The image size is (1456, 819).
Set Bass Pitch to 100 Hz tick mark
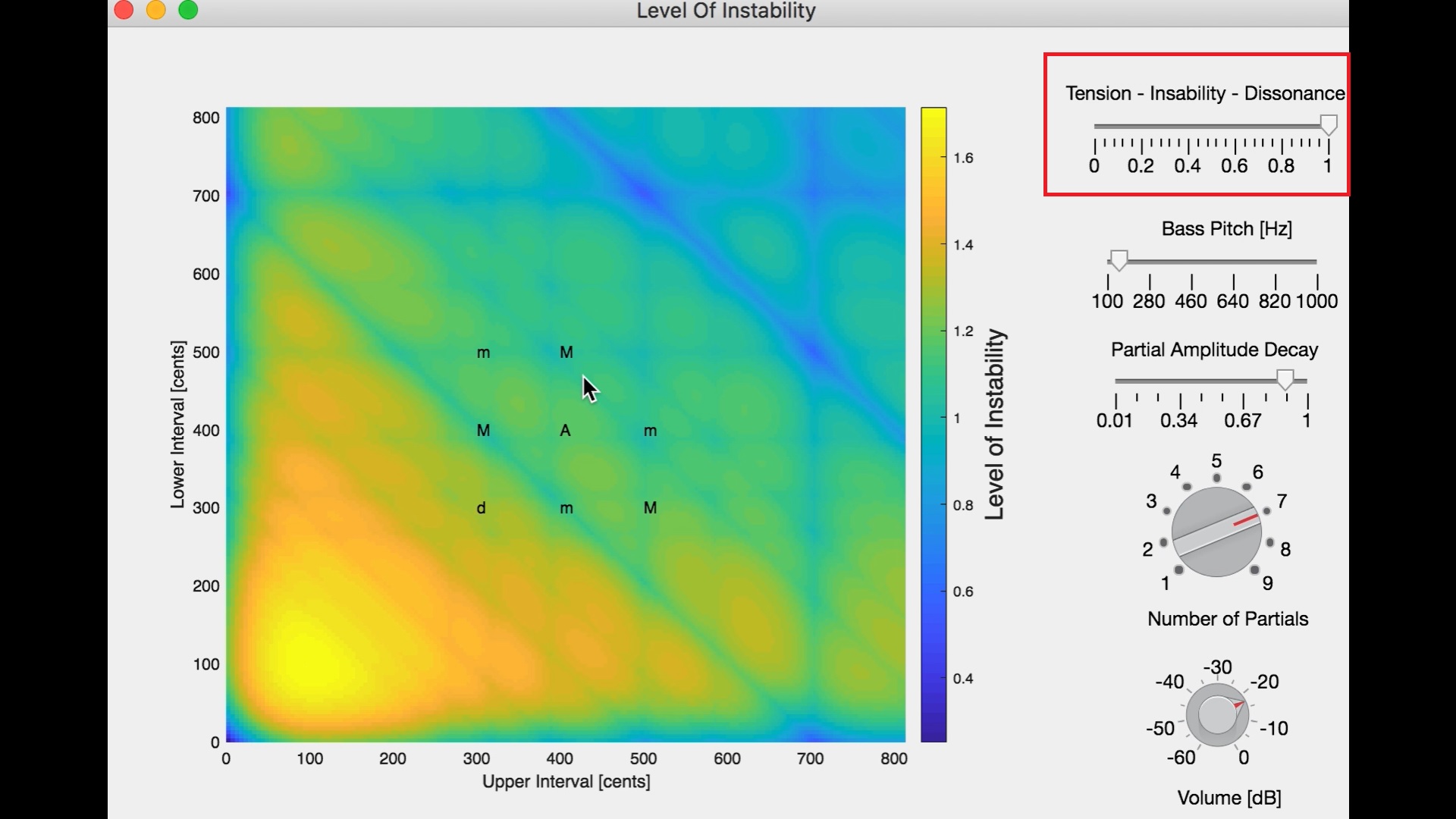1108,281
